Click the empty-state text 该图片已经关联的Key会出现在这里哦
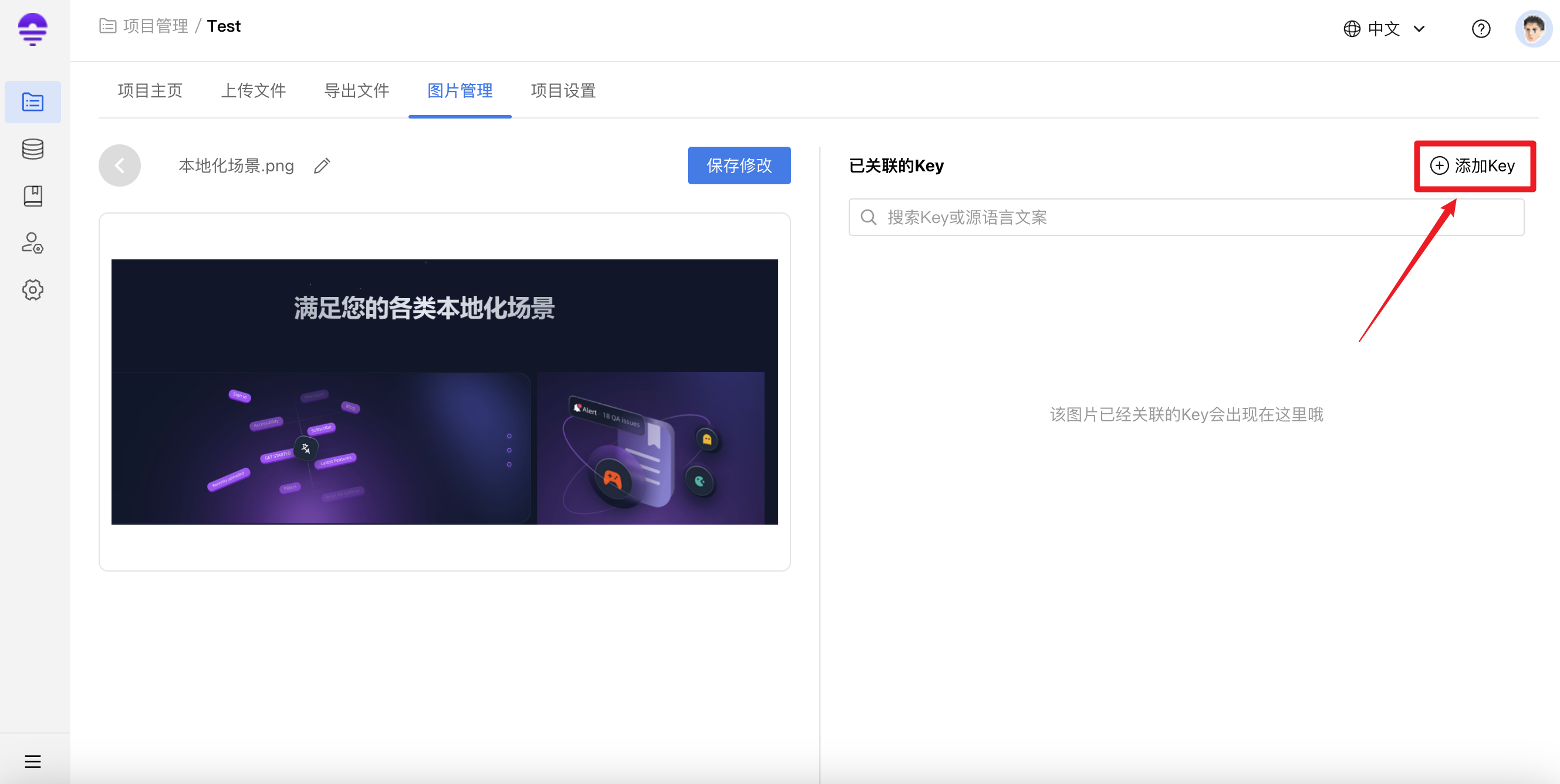 1186,414
